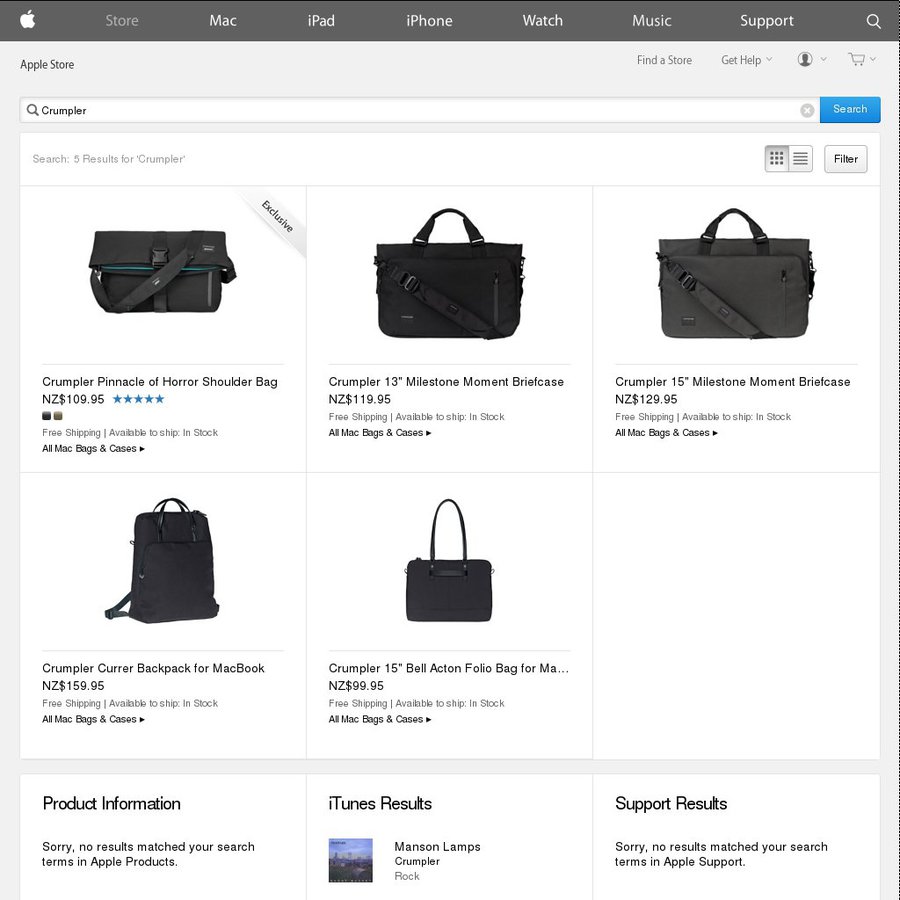This screenshot has width=900, height=900.
Task: Switch to grid view
Action: pyautogui.click(x=777, y=158)
